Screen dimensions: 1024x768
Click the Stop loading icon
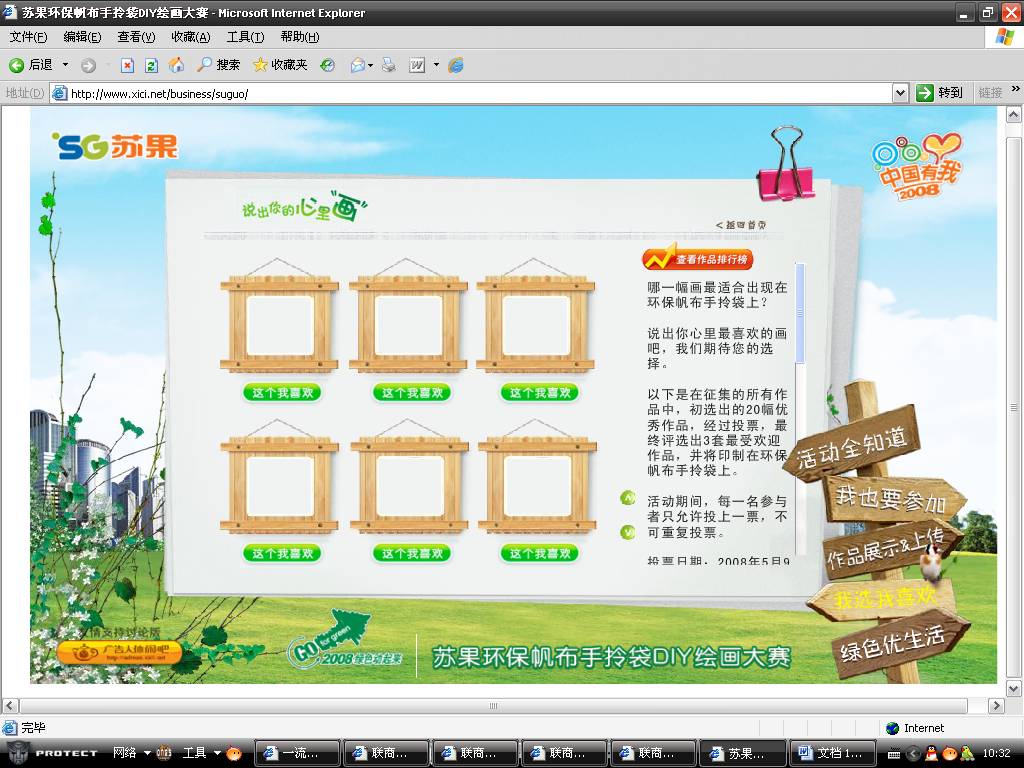coord(127,65)
